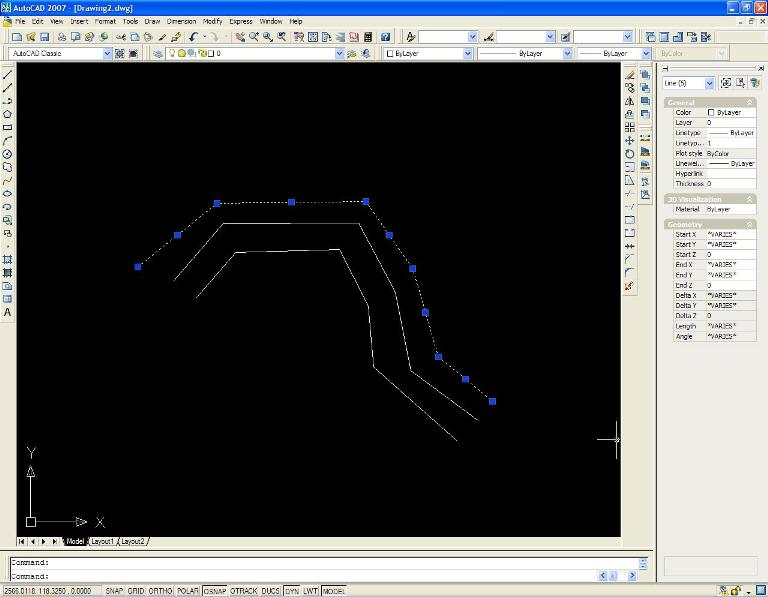This screenshot has width=768, height=597.
Task: Toggle DYN input in status bar
Action: point(291,591)
